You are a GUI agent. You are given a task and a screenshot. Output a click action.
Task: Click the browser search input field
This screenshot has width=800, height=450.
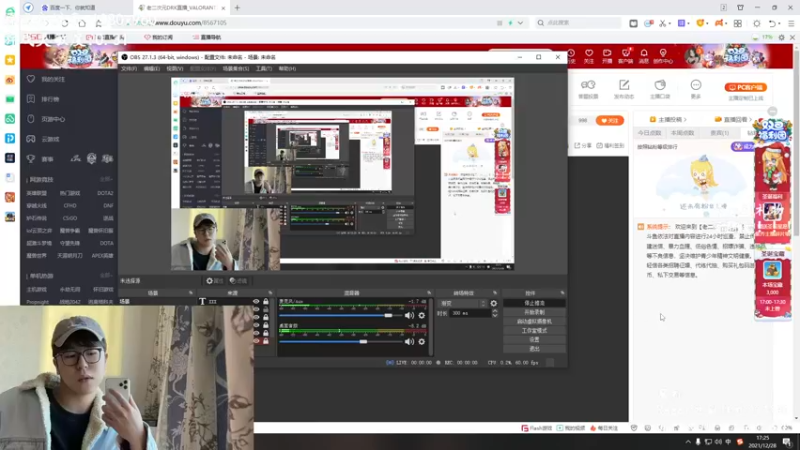579,23
